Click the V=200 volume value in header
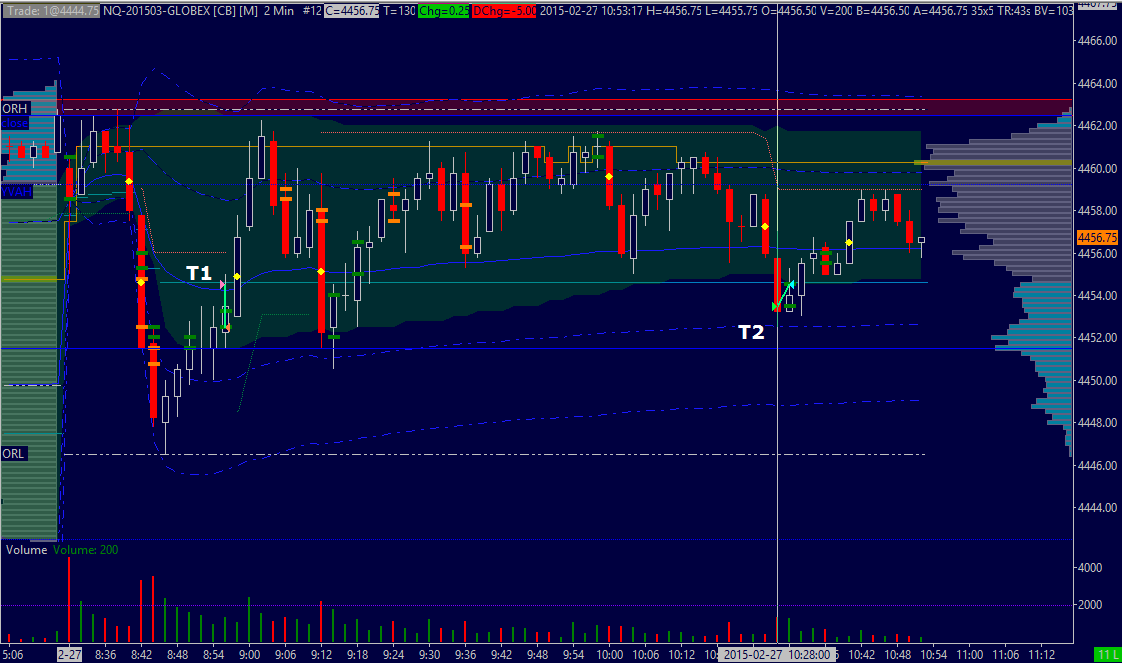 [x=836, y=11]
